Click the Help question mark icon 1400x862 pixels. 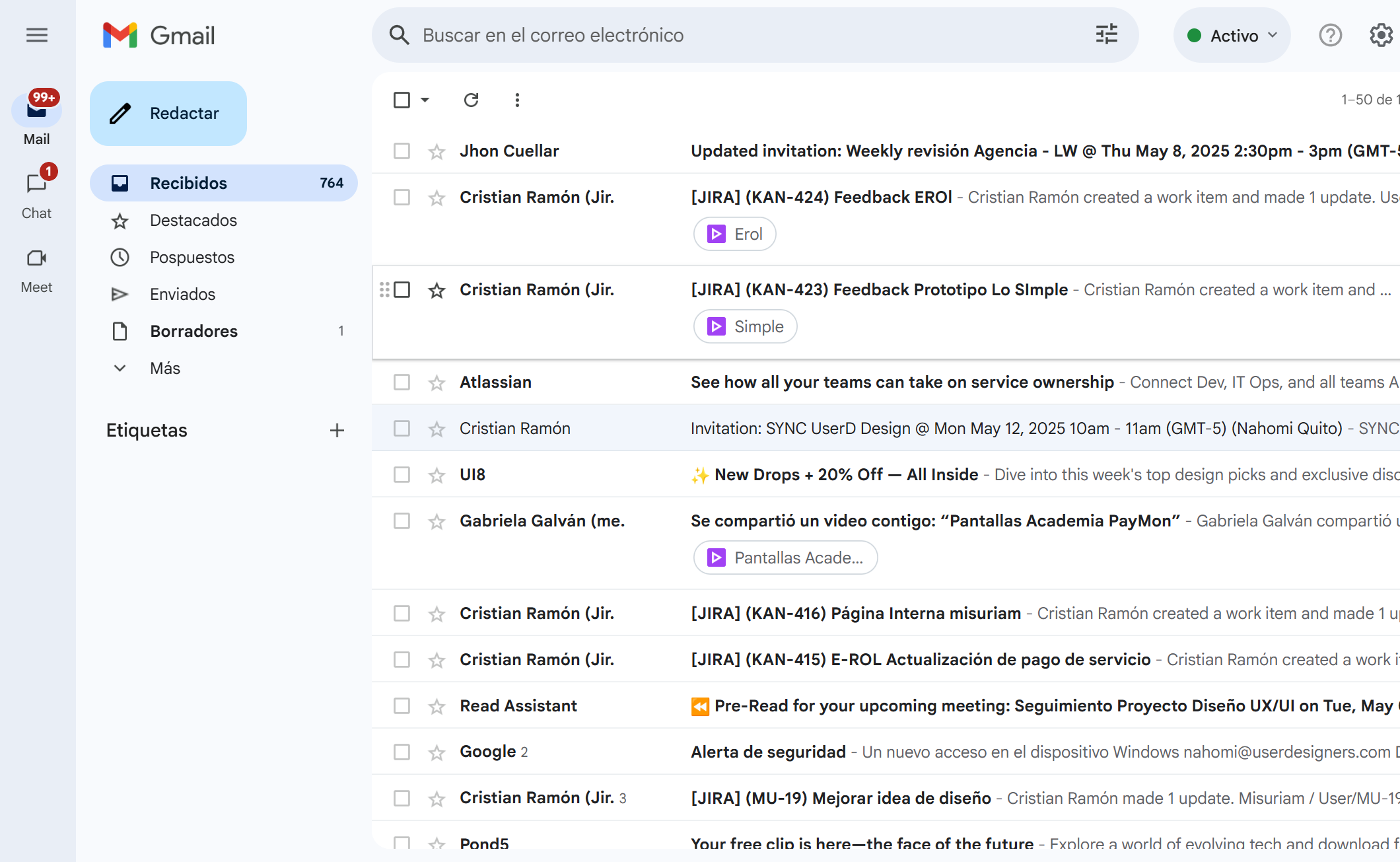point(1330,35)
